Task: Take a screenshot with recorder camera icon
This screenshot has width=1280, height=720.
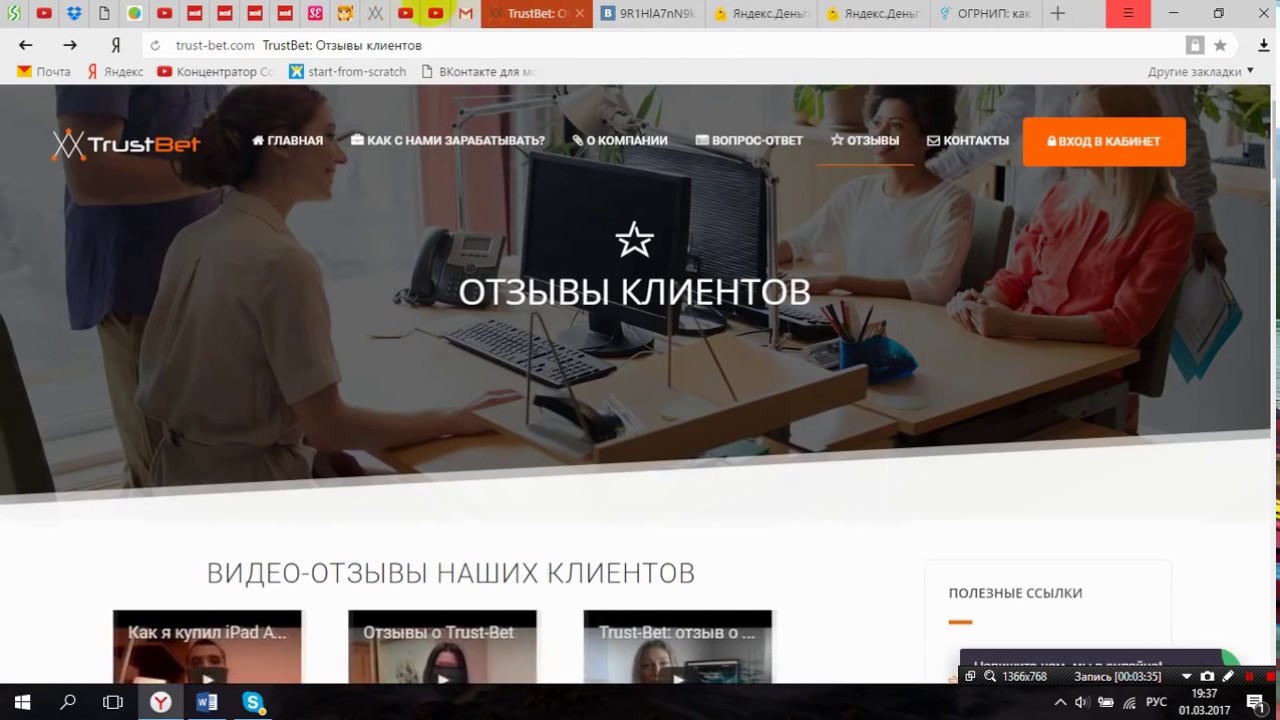Action: click(1208, 676)
